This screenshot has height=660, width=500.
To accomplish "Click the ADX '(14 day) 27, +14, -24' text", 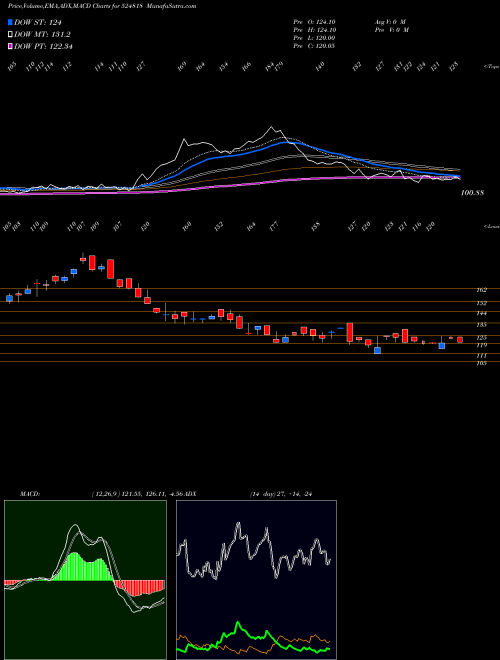I will [281, 494].
